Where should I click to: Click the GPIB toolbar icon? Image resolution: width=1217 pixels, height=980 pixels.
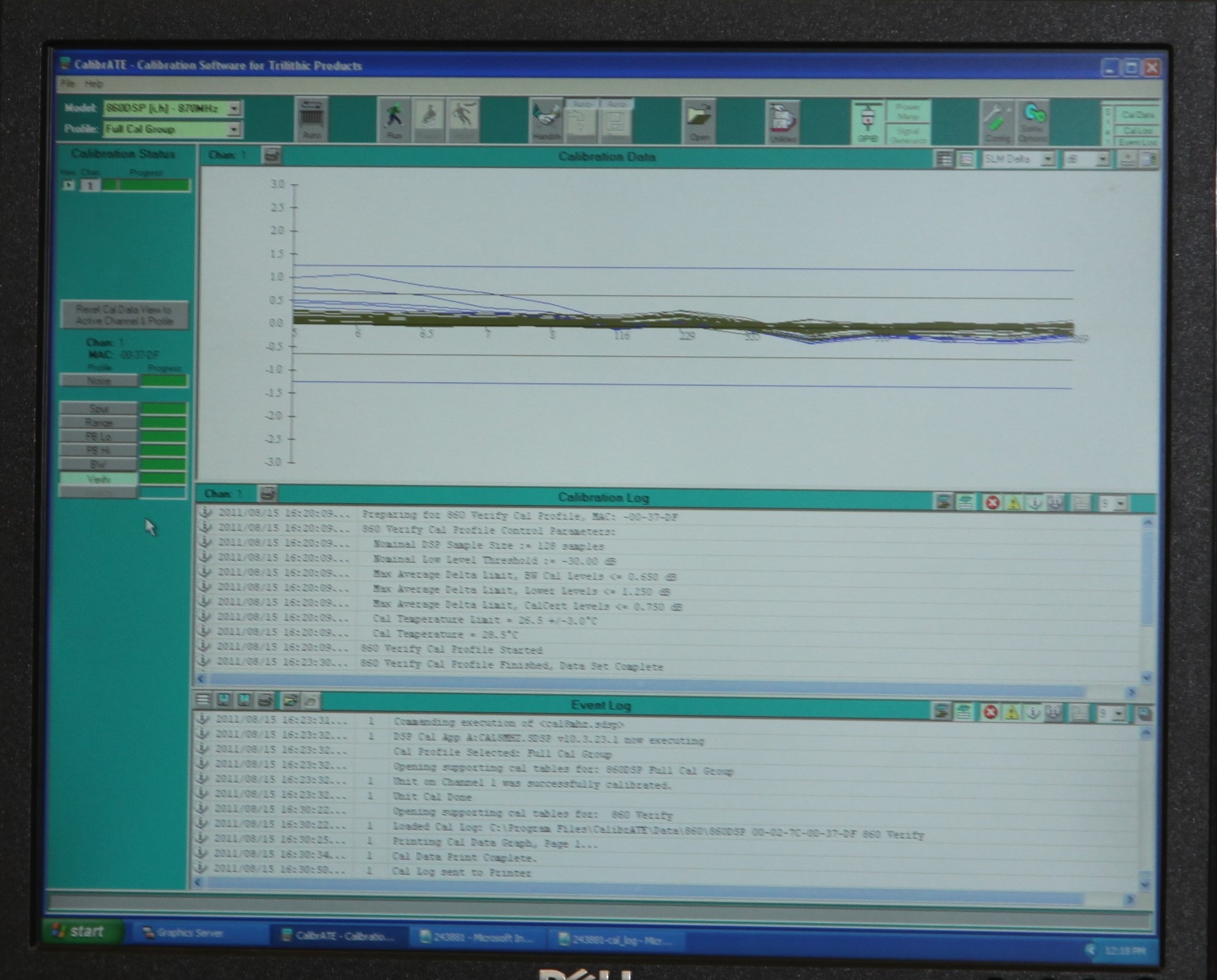867,122
